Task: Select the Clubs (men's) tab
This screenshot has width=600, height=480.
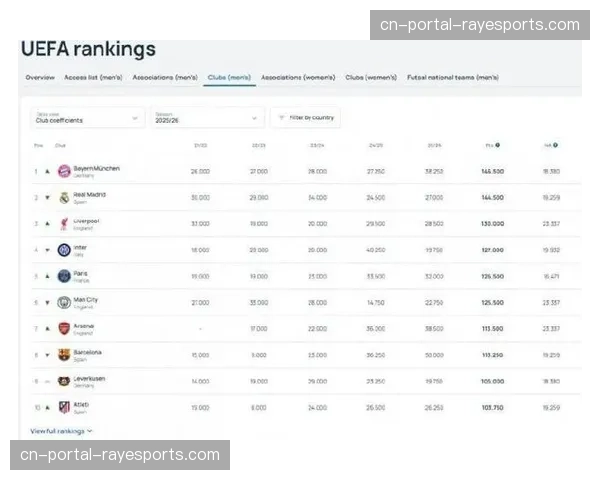Action: coord(229,77)
